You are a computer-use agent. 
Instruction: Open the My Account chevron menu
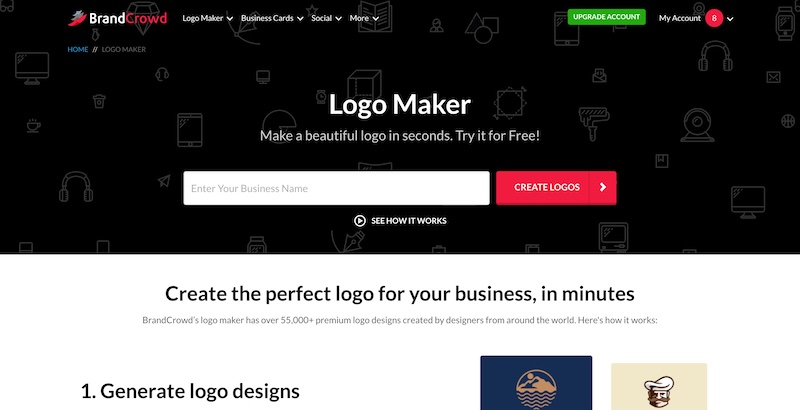coord(730,19)
